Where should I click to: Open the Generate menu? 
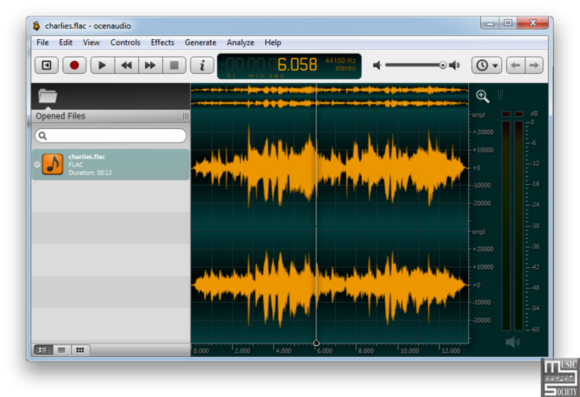click(x=200, y=43)
